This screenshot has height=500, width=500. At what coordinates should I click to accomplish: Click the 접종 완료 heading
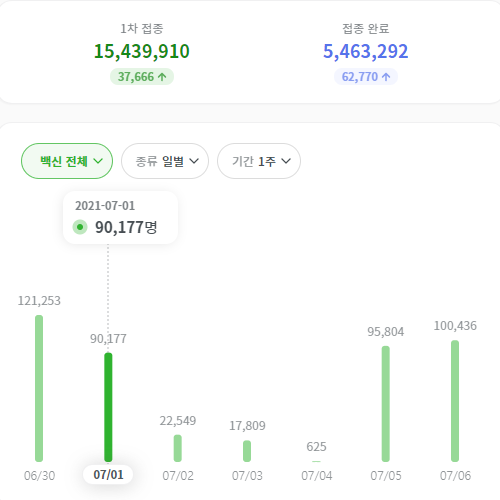366,29
